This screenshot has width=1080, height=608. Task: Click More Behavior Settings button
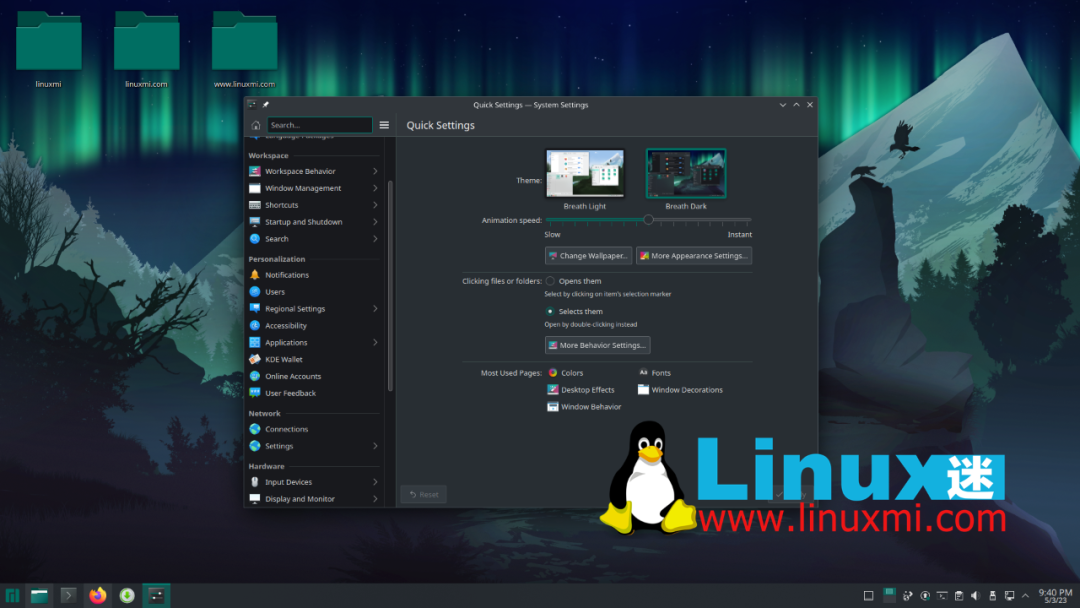597,345
